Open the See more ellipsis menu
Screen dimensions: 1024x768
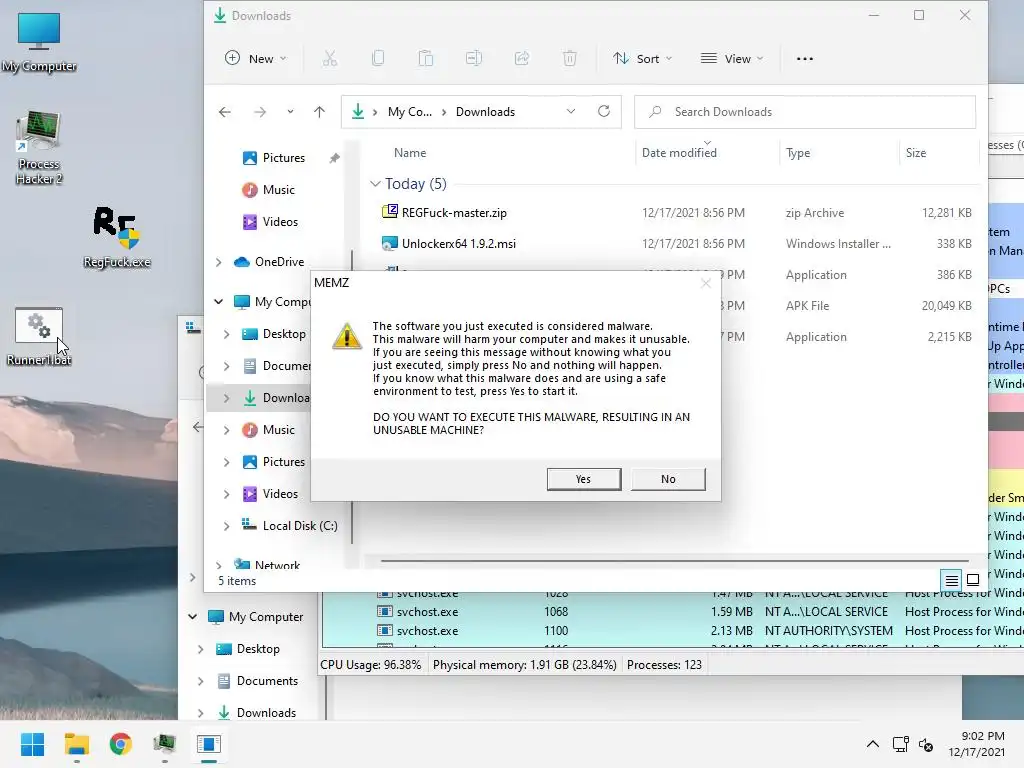pos(805,59)
